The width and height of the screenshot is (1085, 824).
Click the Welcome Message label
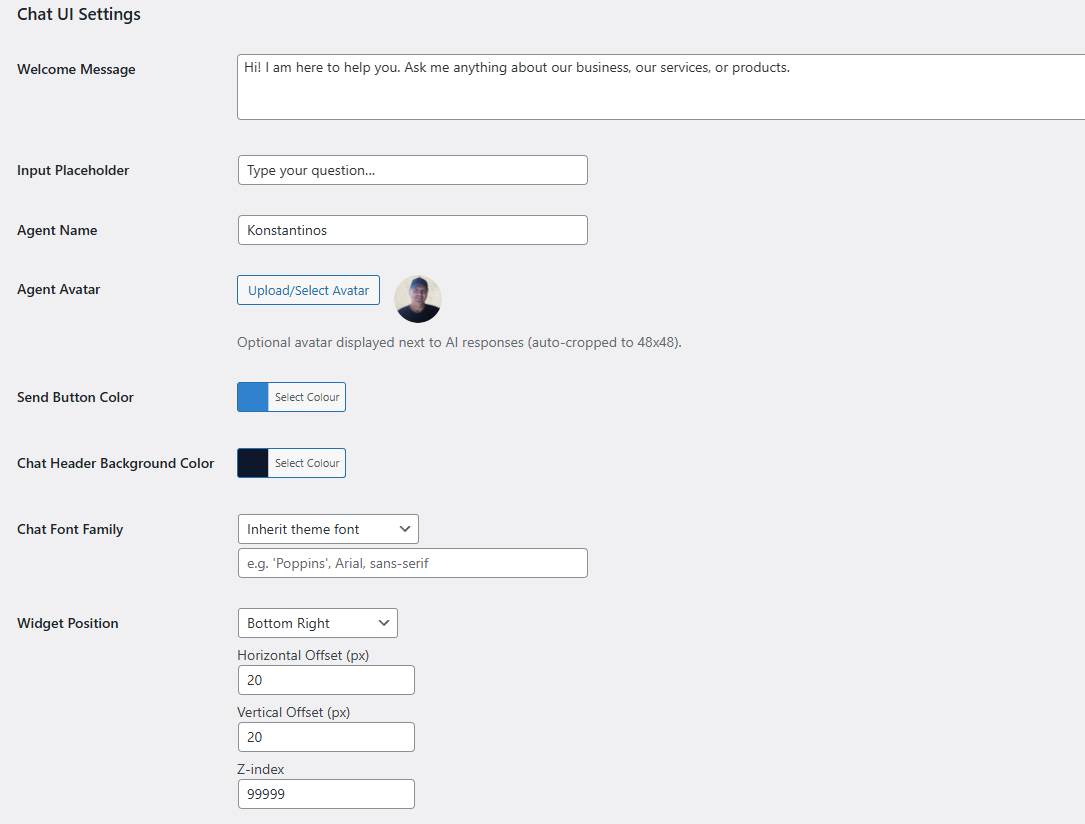tap(76, 70)
